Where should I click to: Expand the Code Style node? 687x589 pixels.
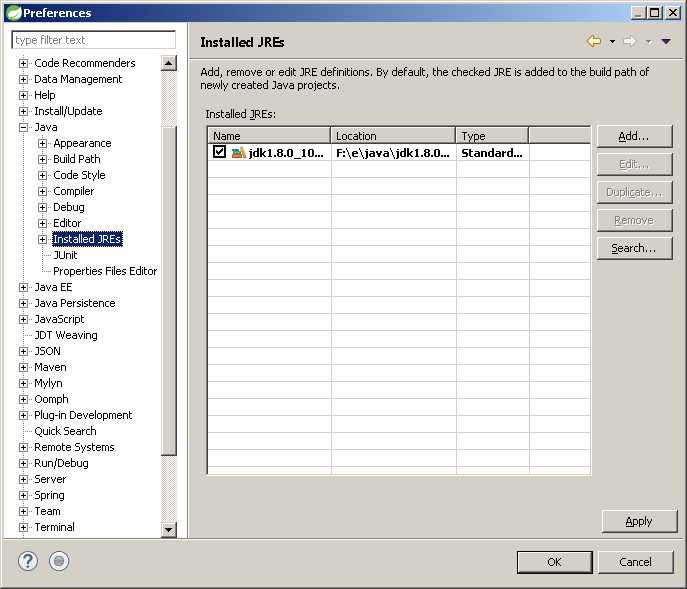[42, 175]
